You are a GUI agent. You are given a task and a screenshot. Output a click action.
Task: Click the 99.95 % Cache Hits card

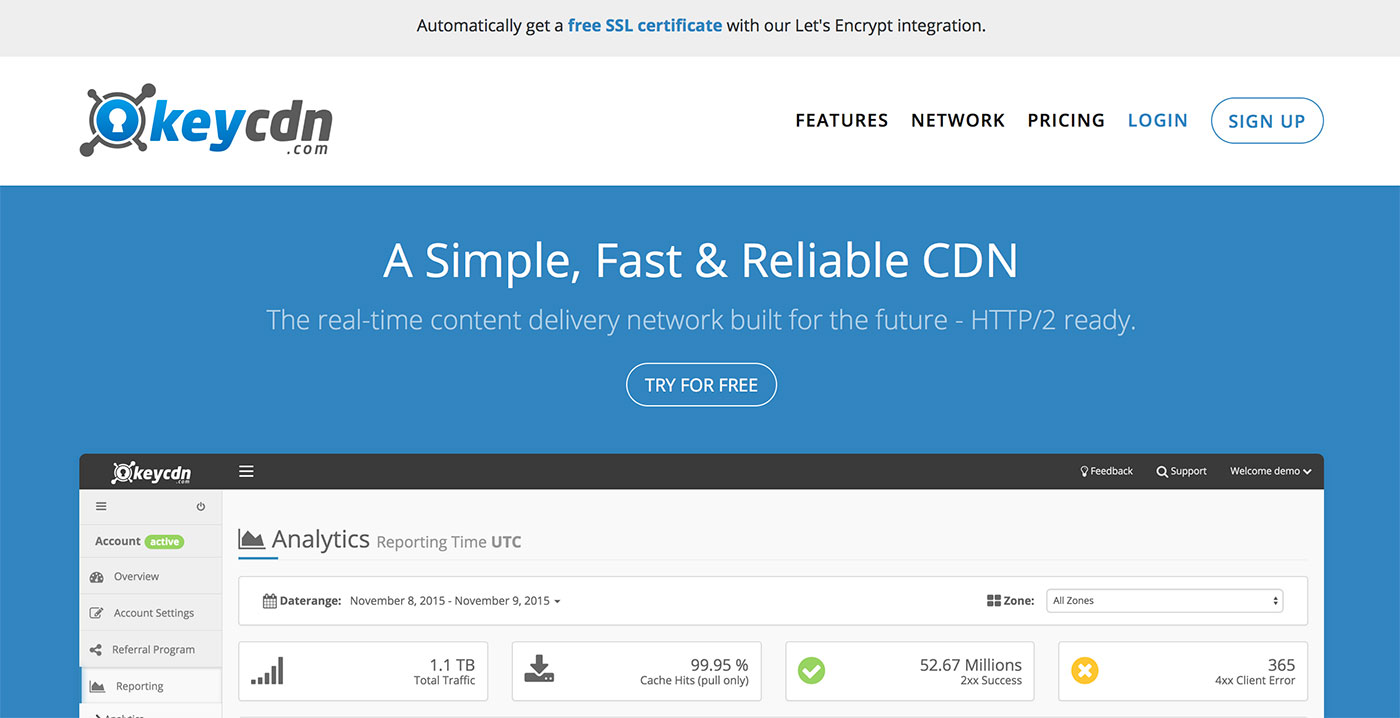637,671
